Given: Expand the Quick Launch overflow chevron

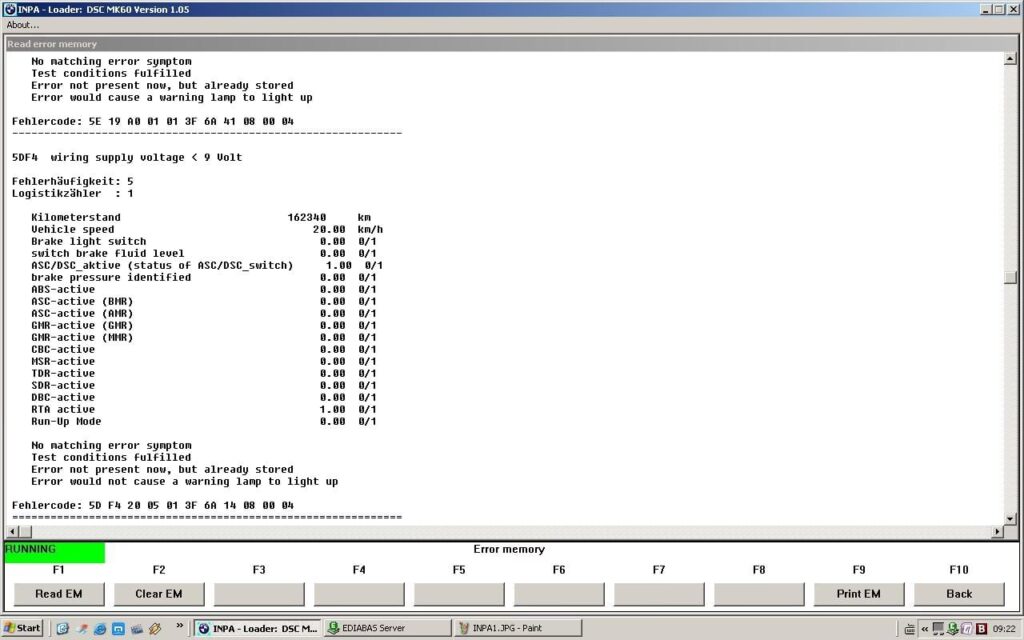Looking at the screenshot, I should coord(180,628).
